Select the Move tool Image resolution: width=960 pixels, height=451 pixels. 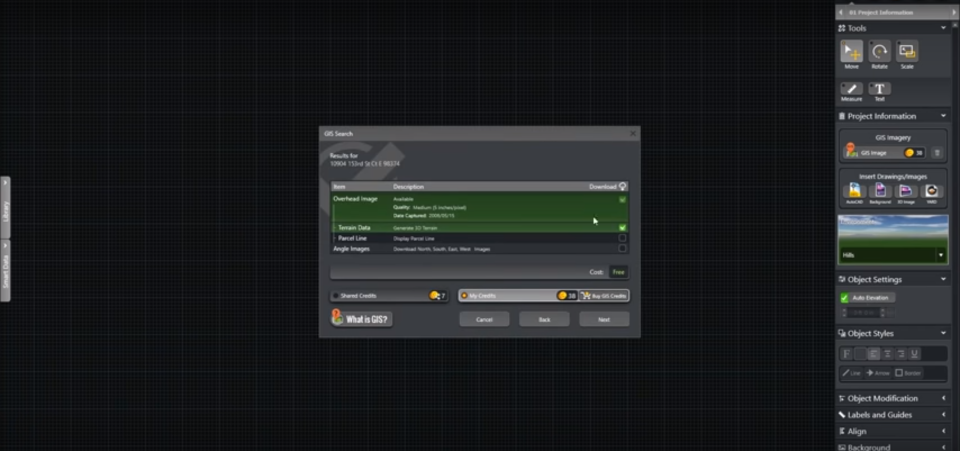click(851, 51)
